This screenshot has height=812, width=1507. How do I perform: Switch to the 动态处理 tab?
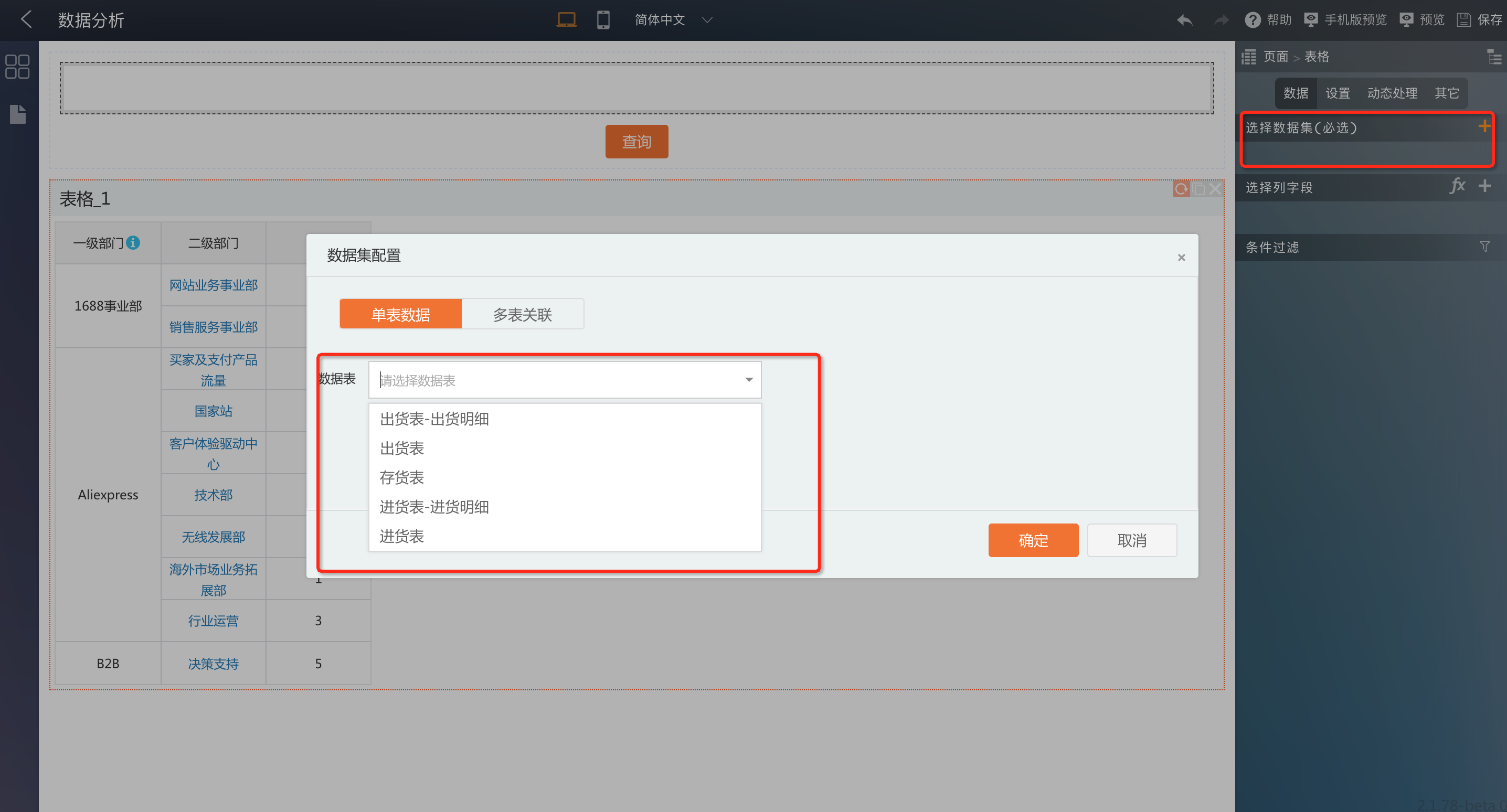tap(1392, 93)
